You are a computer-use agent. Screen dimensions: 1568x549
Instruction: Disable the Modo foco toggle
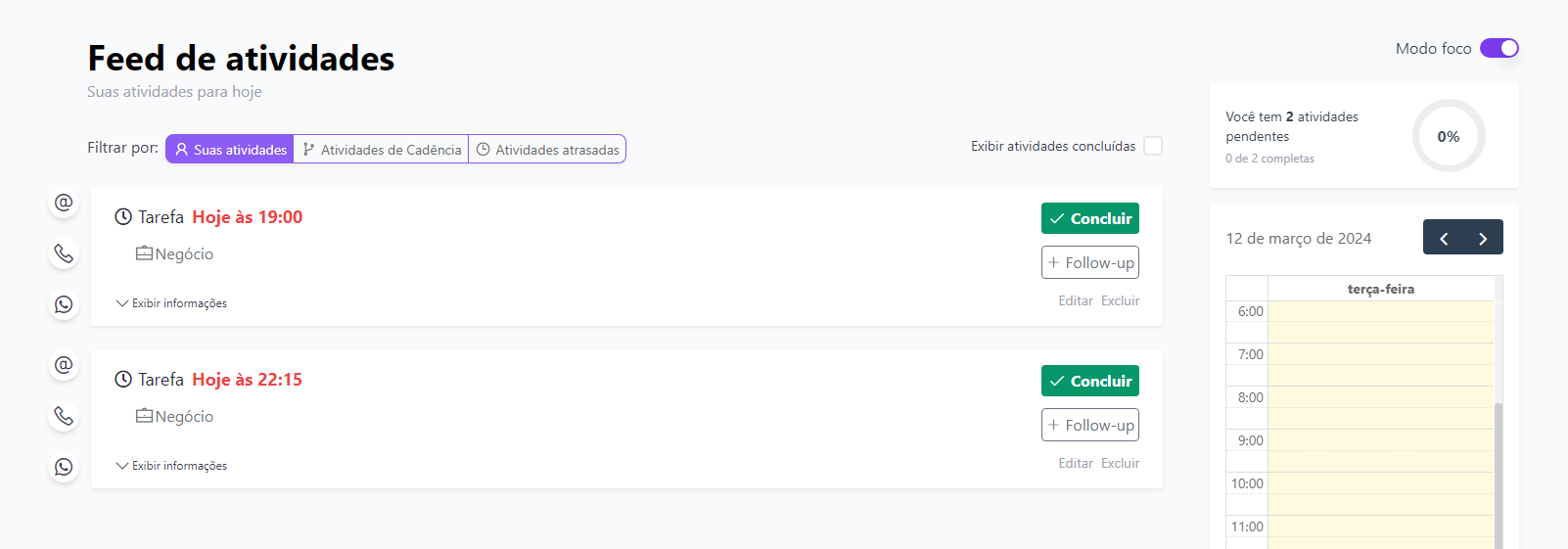(1499, 48)
